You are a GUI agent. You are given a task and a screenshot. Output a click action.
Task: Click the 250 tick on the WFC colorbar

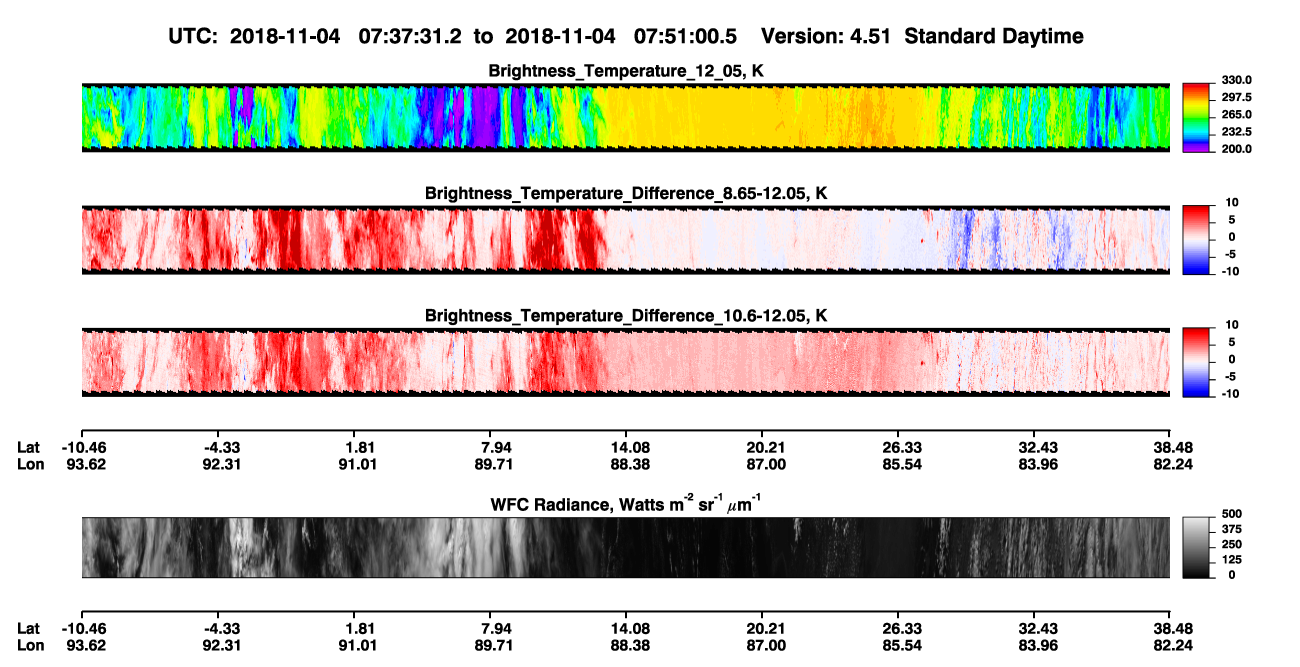pyautogui.click(x=1230, y=544)
